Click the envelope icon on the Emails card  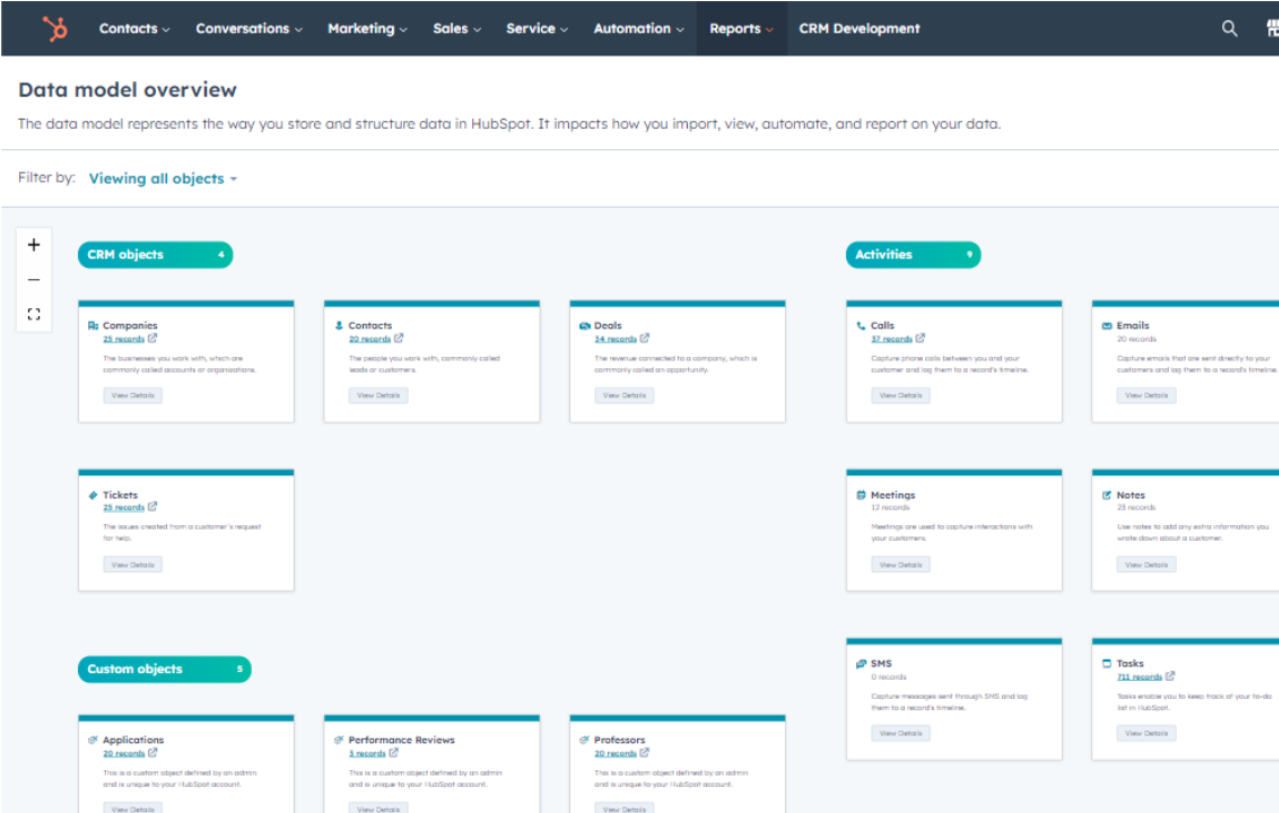click(x=1106, y=324)
